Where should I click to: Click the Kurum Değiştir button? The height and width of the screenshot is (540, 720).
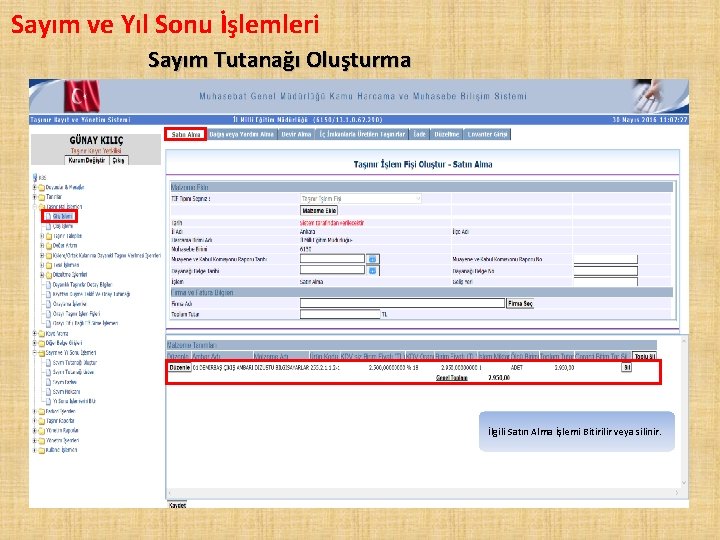(87, 160)
